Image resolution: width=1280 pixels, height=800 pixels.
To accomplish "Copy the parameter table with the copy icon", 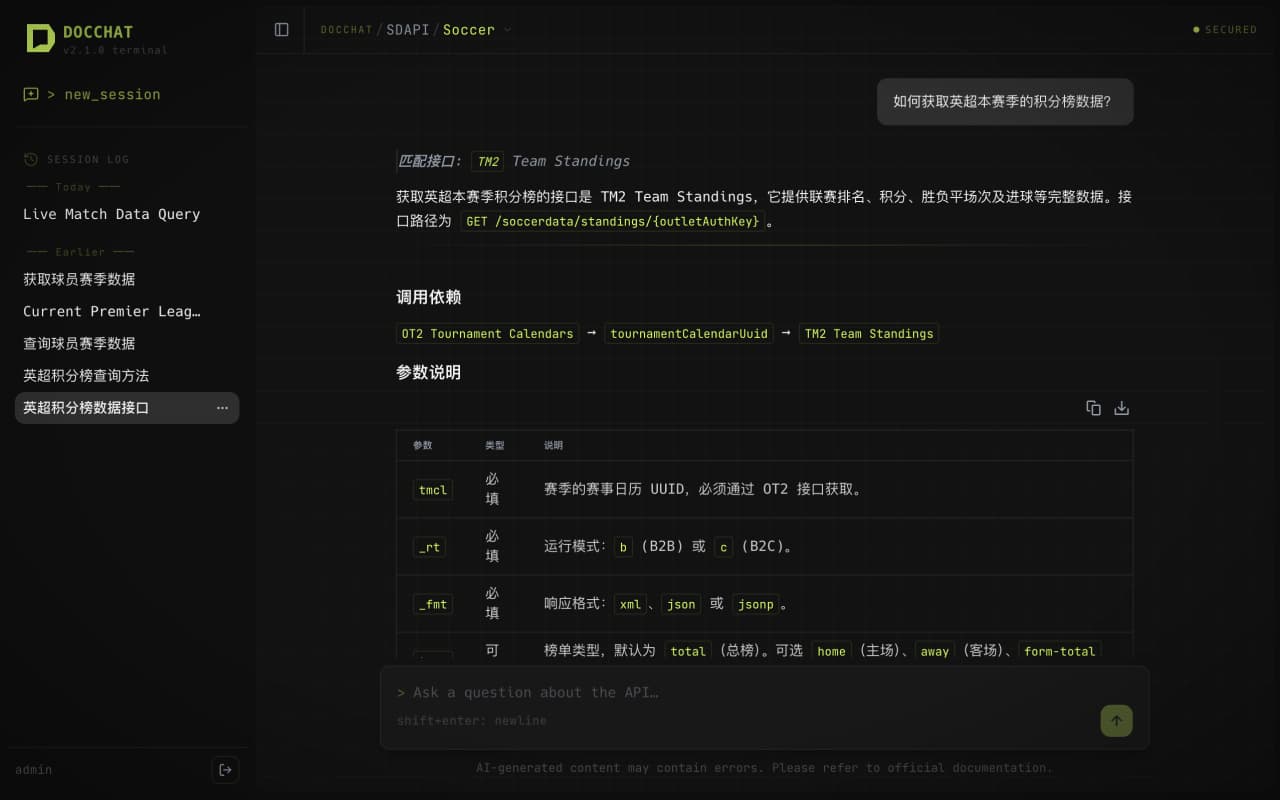I will click(x=1093, y=408).
